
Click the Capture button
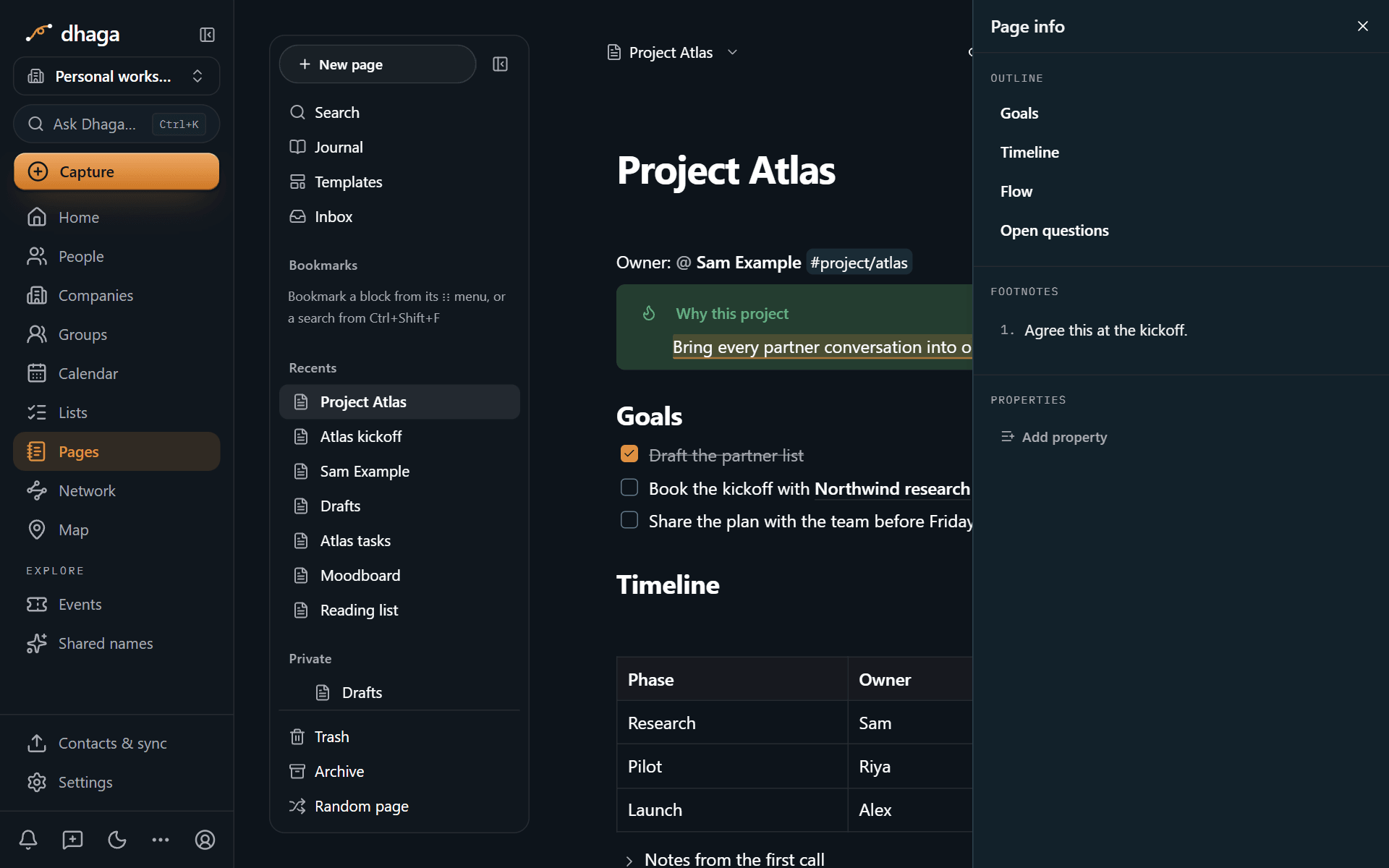(x=116, y=171)
